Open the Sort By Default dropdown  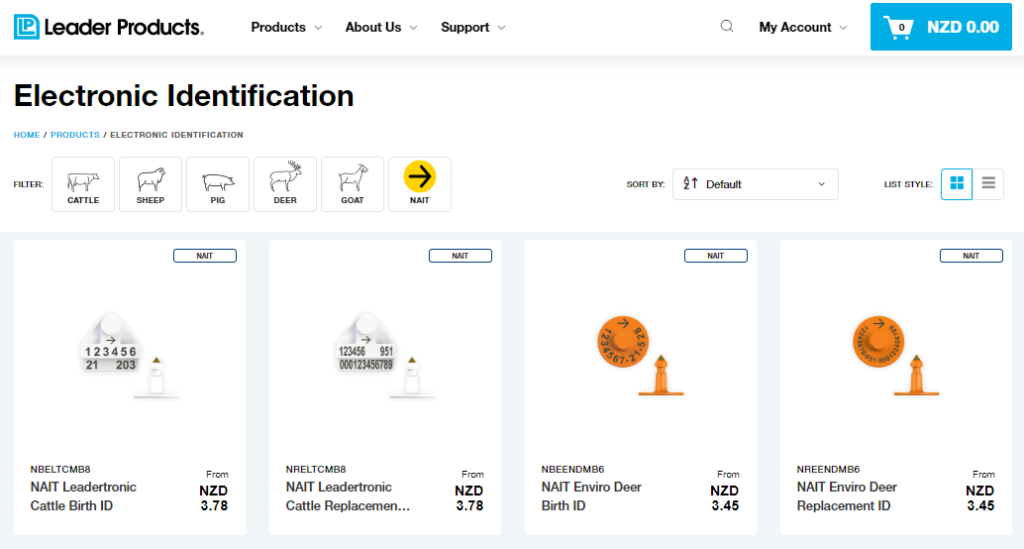(755, 184)
